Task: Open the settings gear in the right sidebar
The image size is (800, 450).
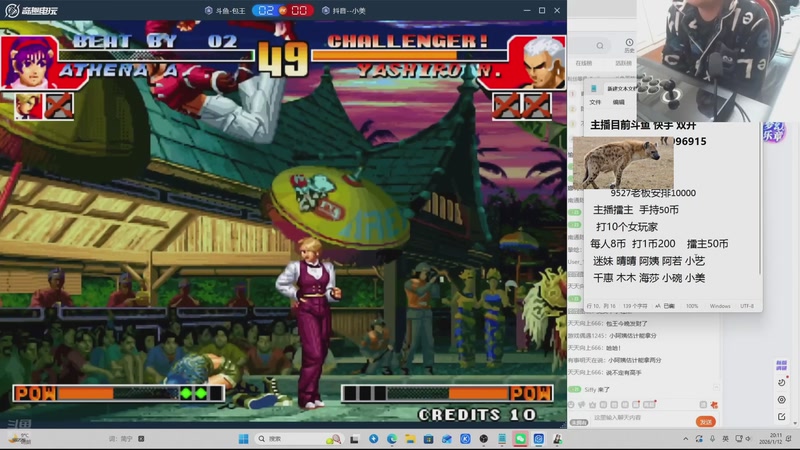Action: tap(782, 400)
